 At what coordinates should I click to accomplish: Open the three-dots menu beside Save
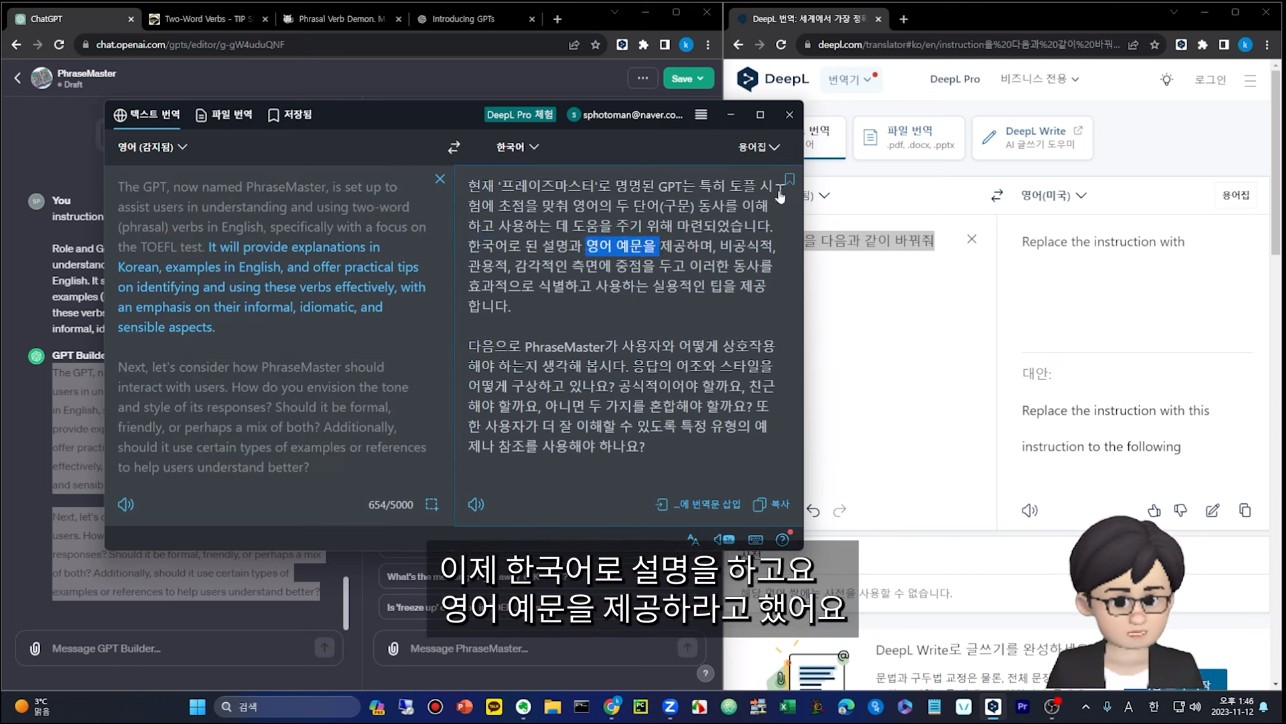tap(642, 78)
